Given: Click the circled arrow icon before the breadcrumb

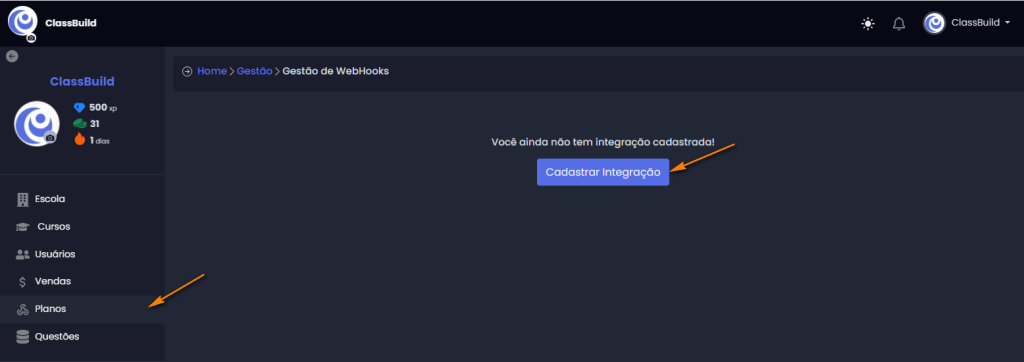Looking at the screenshot, I should pos(187,71).
